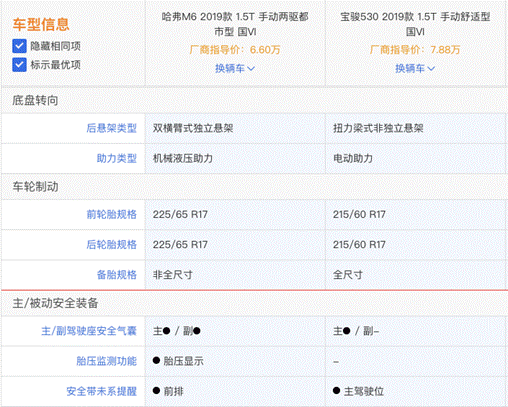Image resolution: width=508 pixels, height=407 pixels.
Task: Click the 胎压监测功能 parameter link
Action: (106, 361)
